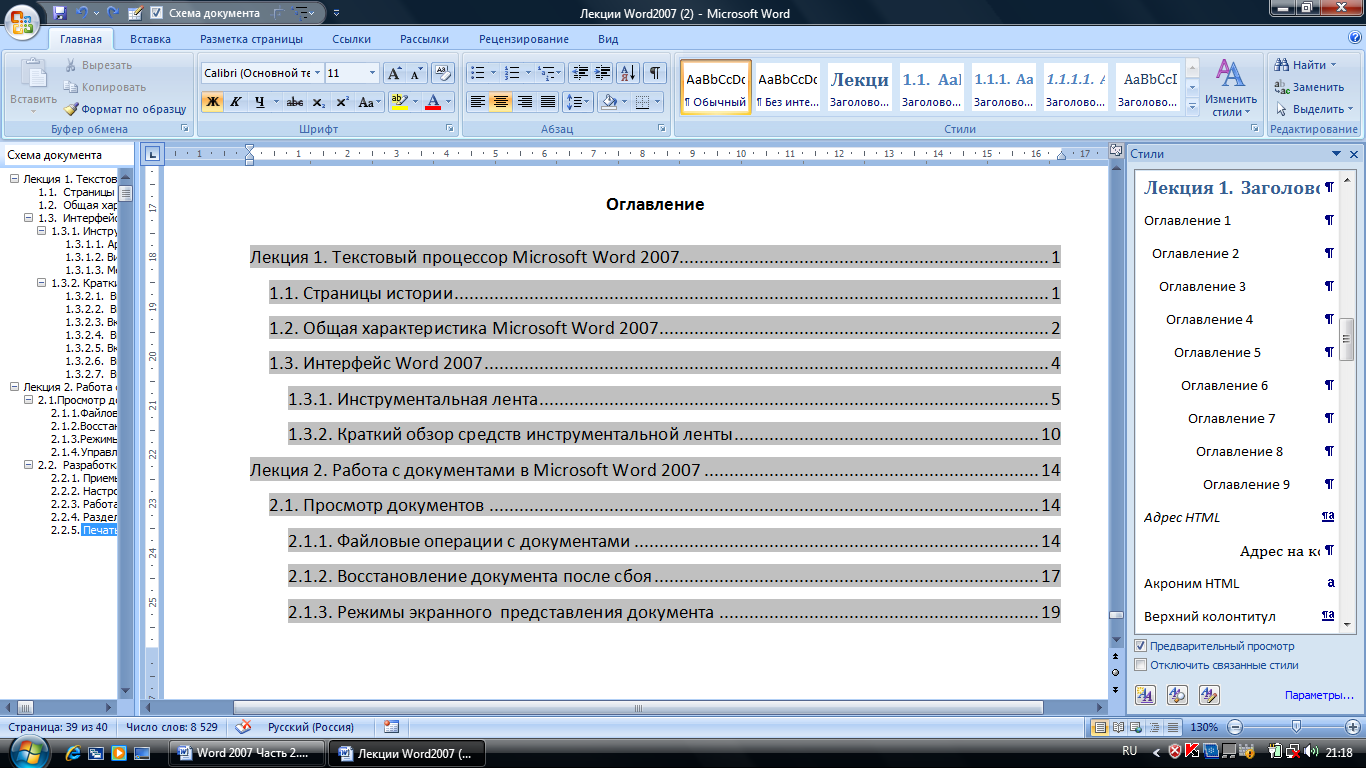Viewport: 1366px width, 768px height.
Task: Apply subscript x₂ formatting
Action: point(318,102)
